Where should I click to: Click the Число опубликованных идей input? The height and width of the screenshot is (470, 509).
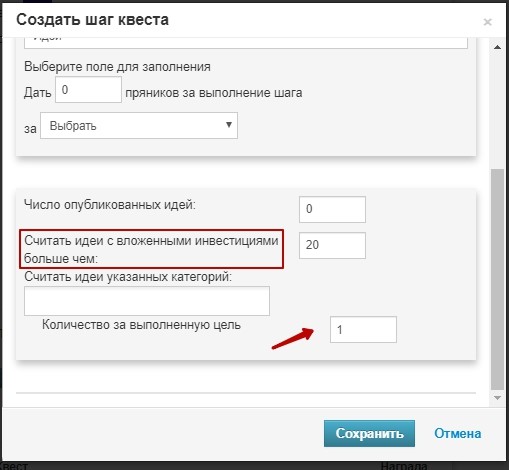point(332,209)
